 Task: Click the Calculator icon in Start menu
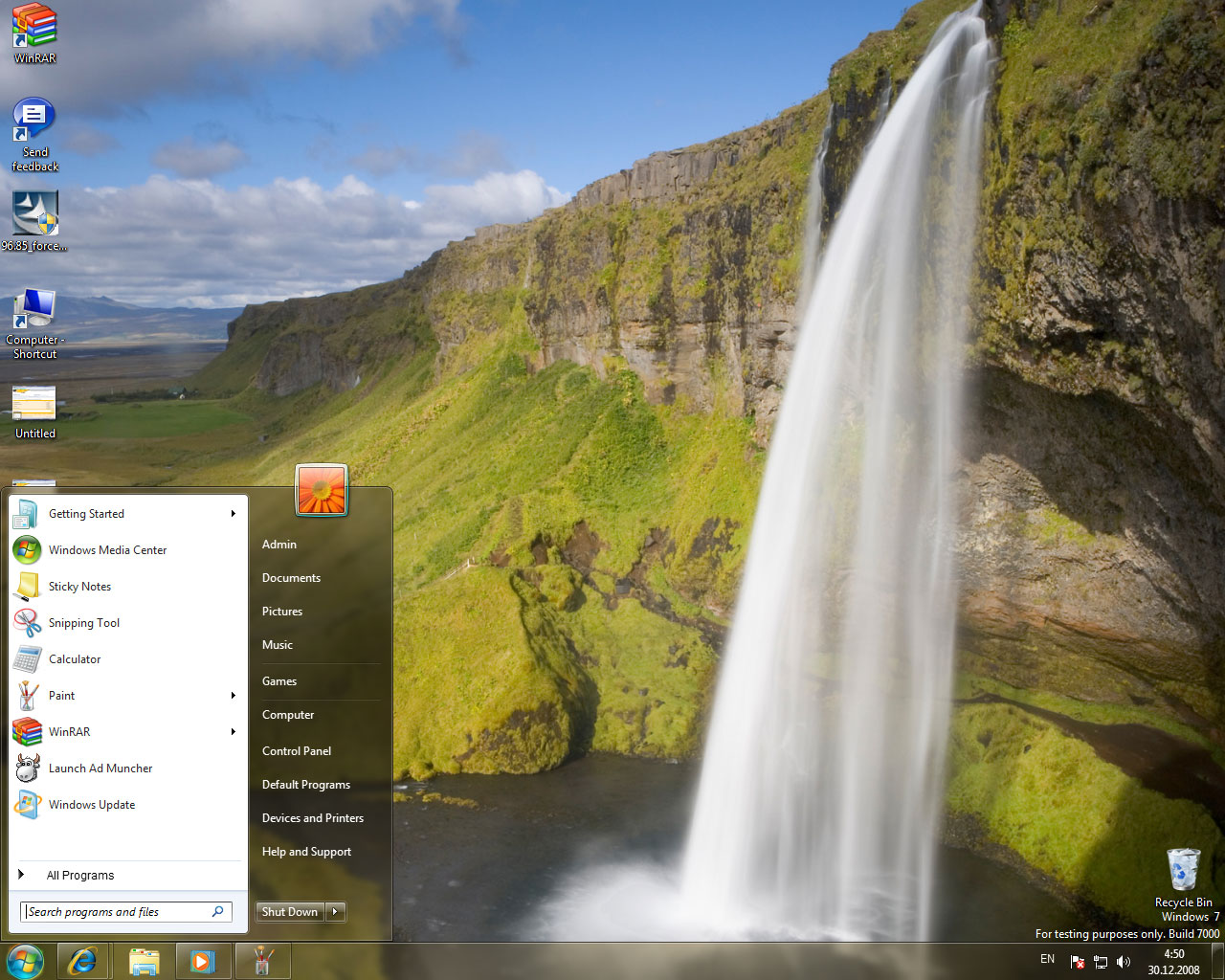(x=26, y=659)
